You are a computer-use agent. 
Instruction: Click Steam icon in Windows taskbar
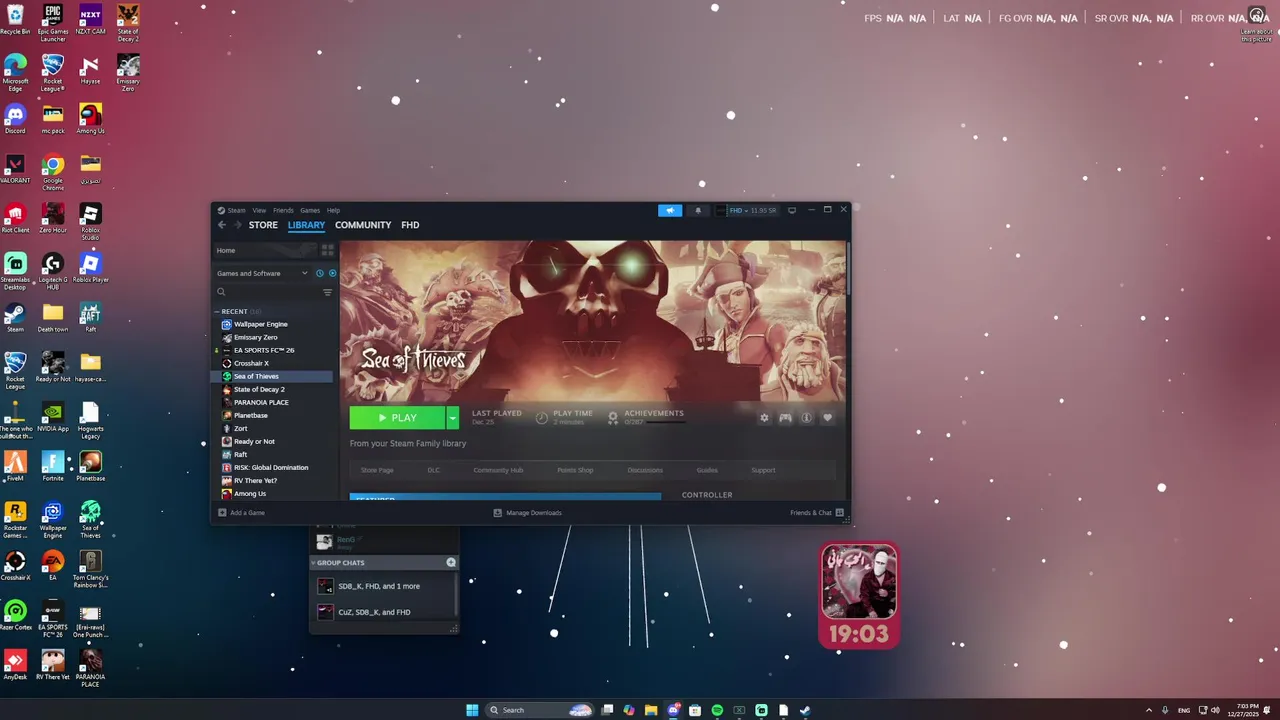click(805, 710)
